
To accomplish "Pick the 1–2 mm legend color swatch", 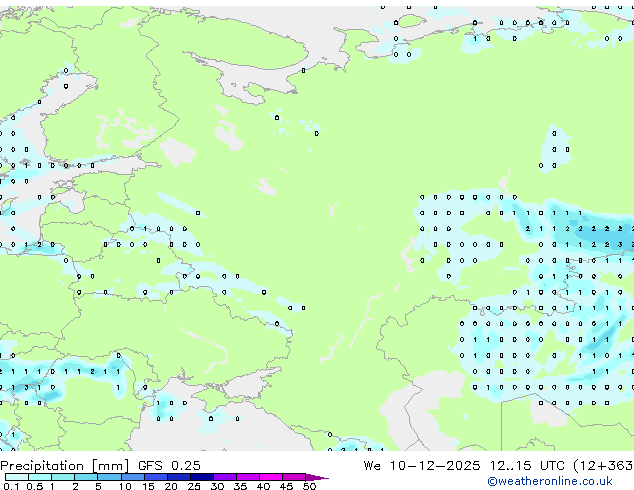I will tap(63, 477).
